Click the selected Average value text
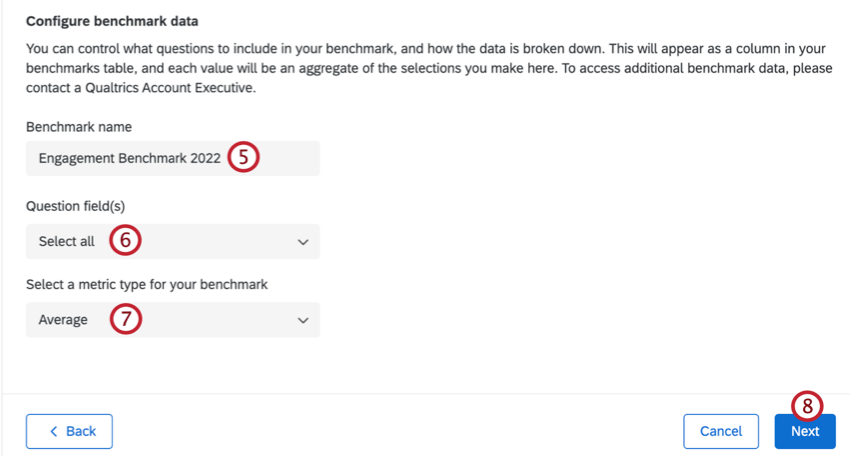 coord(63,320)
